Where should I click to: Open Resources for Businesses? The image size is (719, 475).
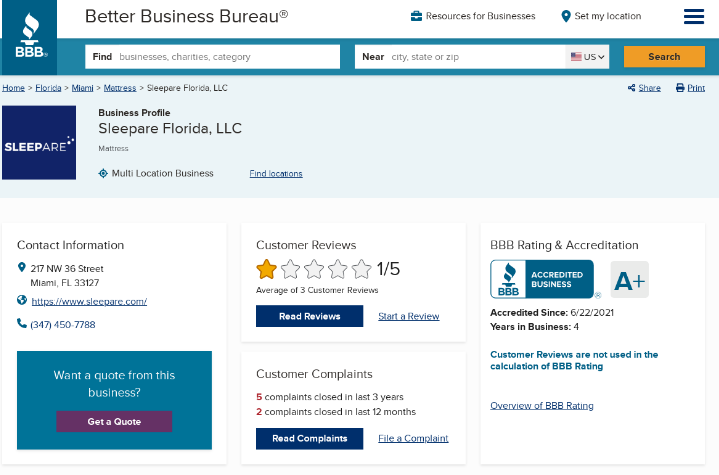(x=480, y=16)
